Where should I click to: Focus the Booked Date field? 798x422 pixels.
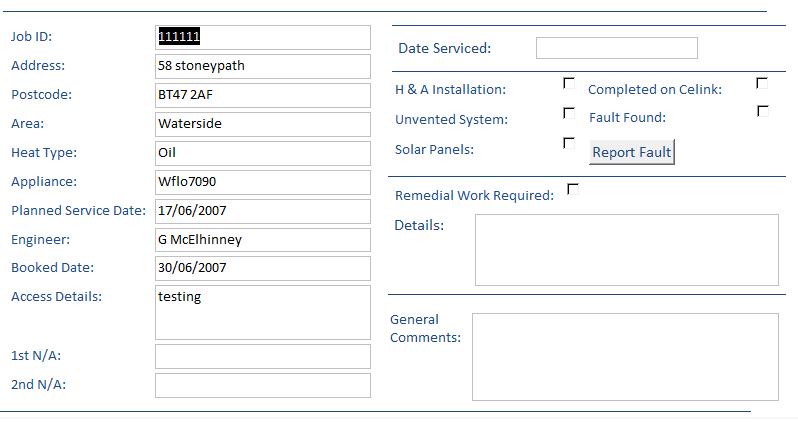[x=262, y=268]
